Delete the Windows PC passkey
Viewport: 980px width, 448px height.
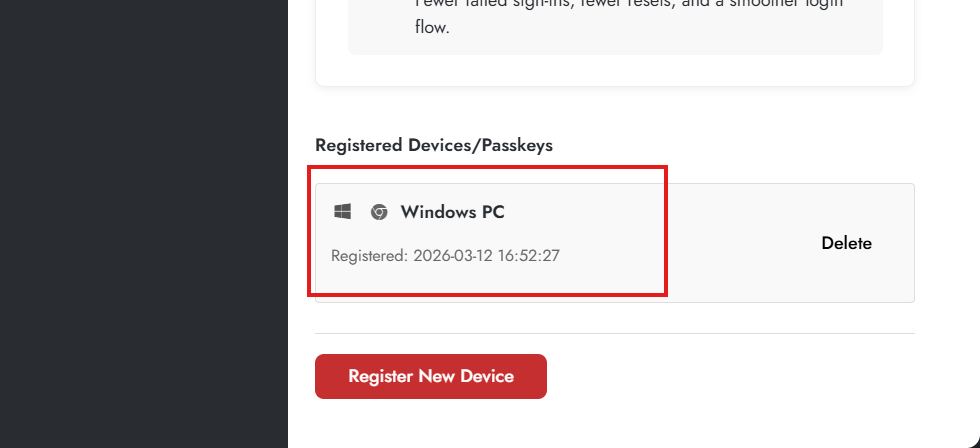point(846,243)
